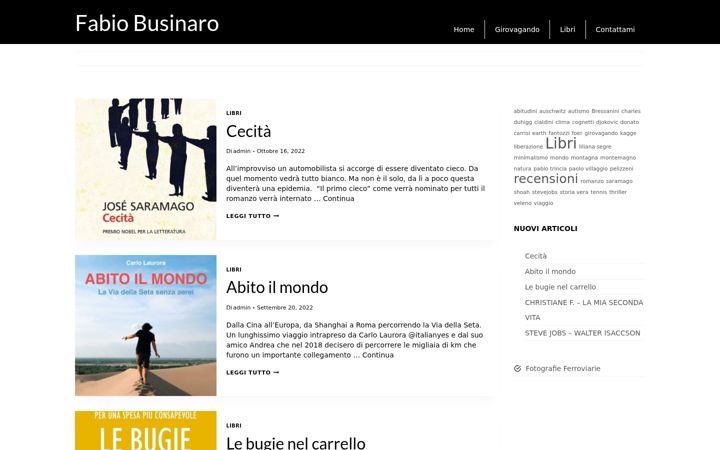Viewport: 720px width, 450px height.
Task: Select the natura tag
Action: point(523,169)
